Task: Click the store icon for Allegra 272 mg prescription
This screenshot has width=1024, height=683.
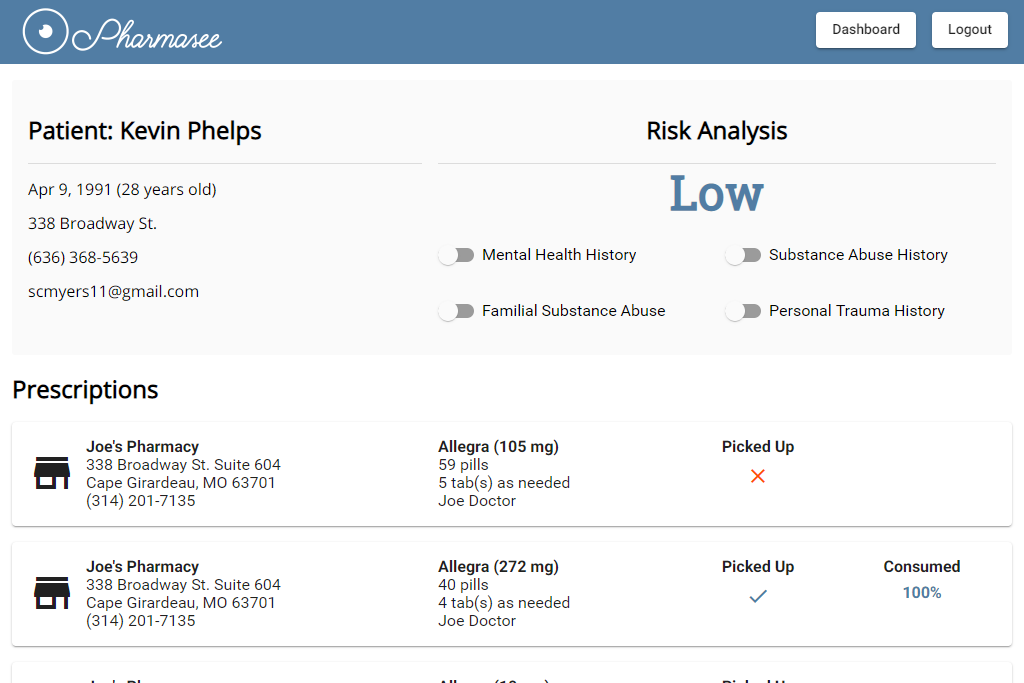Action: tap(52, 593)
